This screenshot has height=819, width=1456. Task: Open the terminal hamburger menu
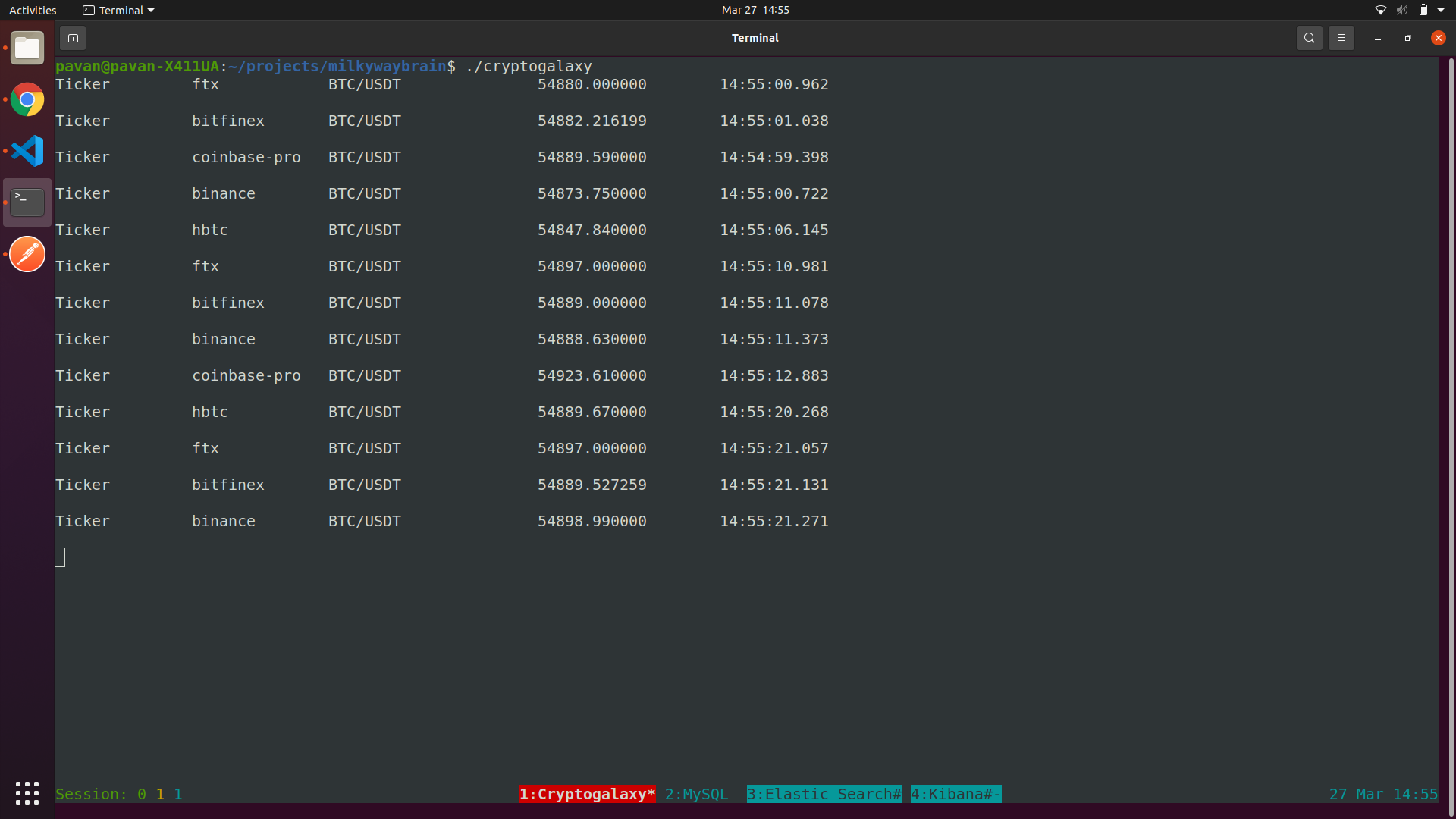tap(1341, 38)
